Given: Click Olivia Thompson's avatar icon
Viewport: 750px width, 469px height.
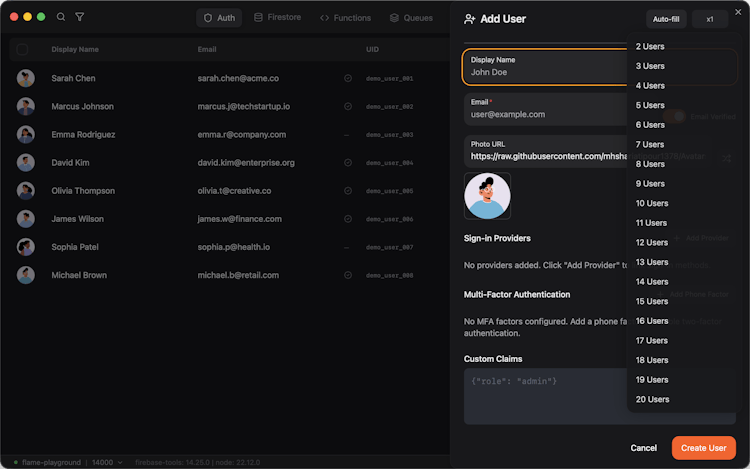Looking at the screenshot, I should (25, 191).
